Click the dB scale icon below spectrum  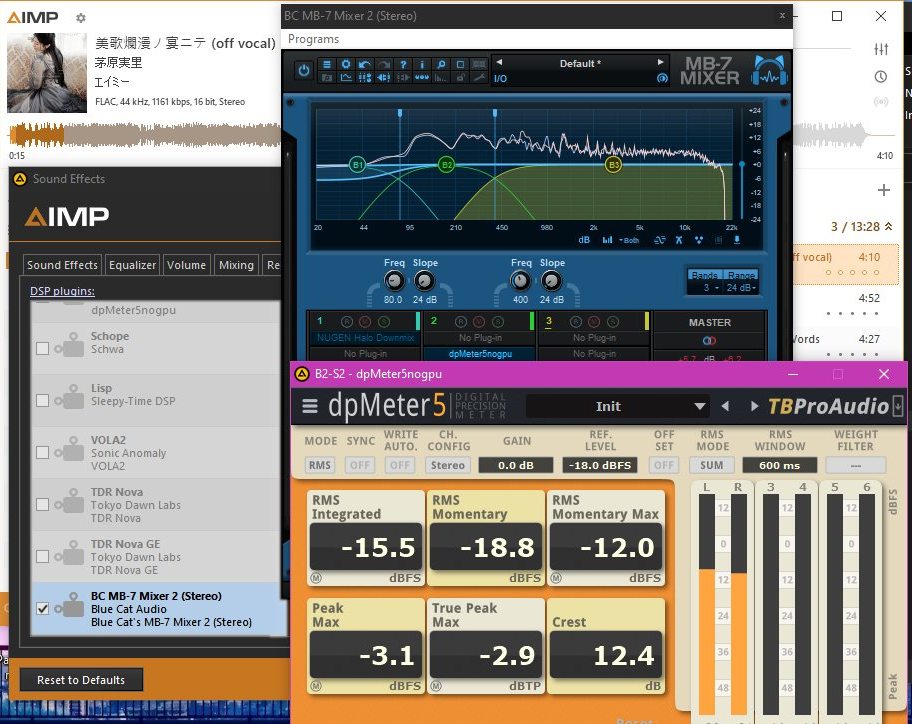584,240
